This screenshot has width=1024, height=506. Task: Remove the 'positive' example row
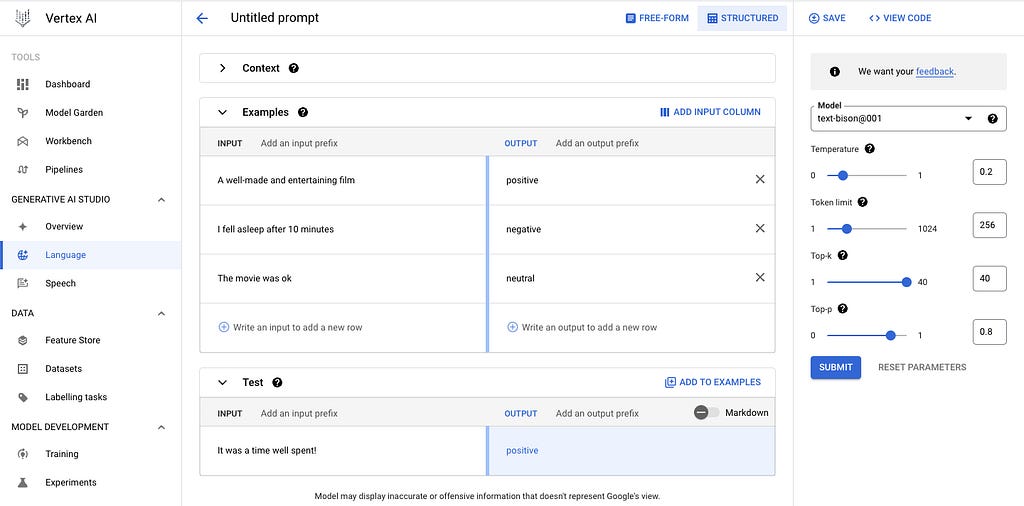[760, 180]
